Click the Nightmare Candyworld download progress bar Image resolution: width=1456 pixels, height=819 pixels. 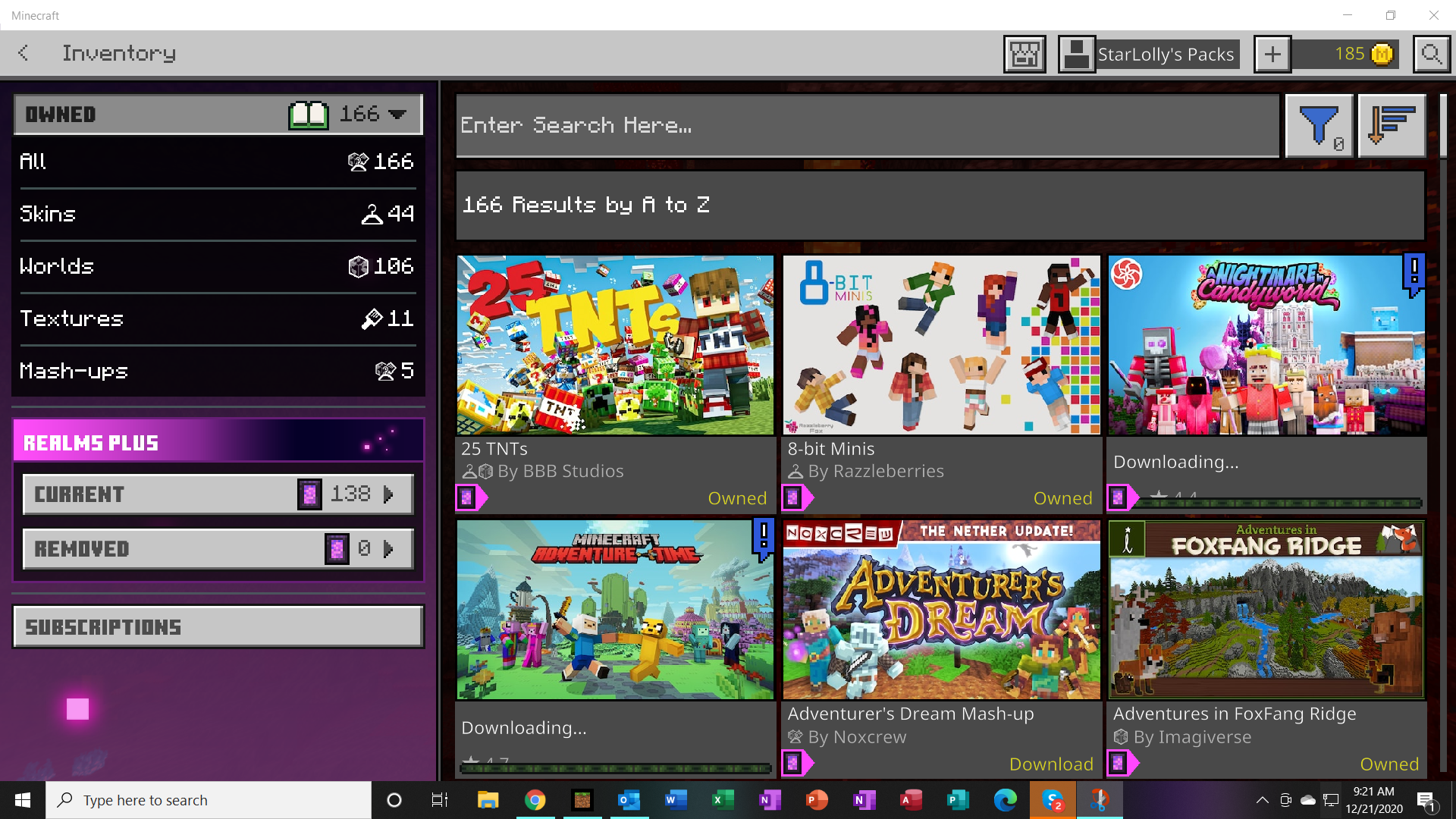click(1280, 503)
